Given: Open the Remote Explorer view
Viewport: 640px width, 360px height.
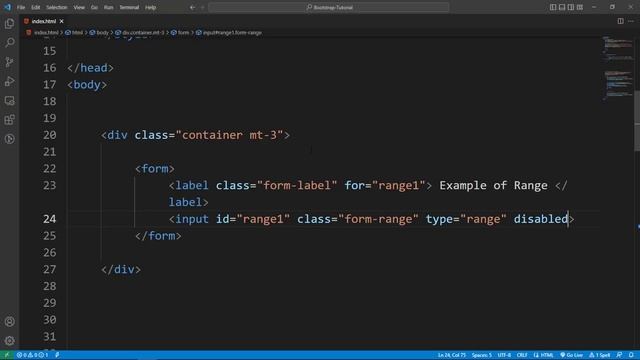Looking at the screenshot, I should click(9, 100).
